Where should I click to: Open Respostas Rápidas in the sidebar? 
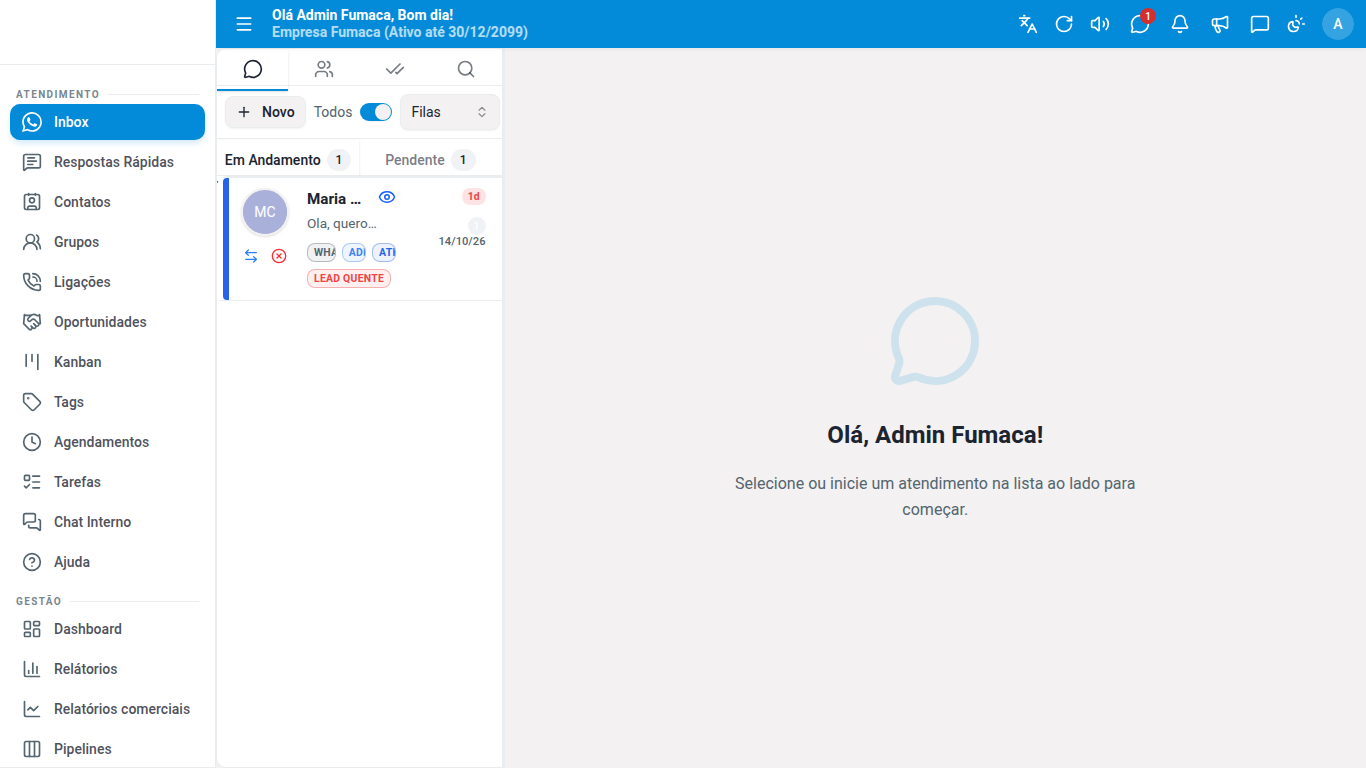click(108, 162)
